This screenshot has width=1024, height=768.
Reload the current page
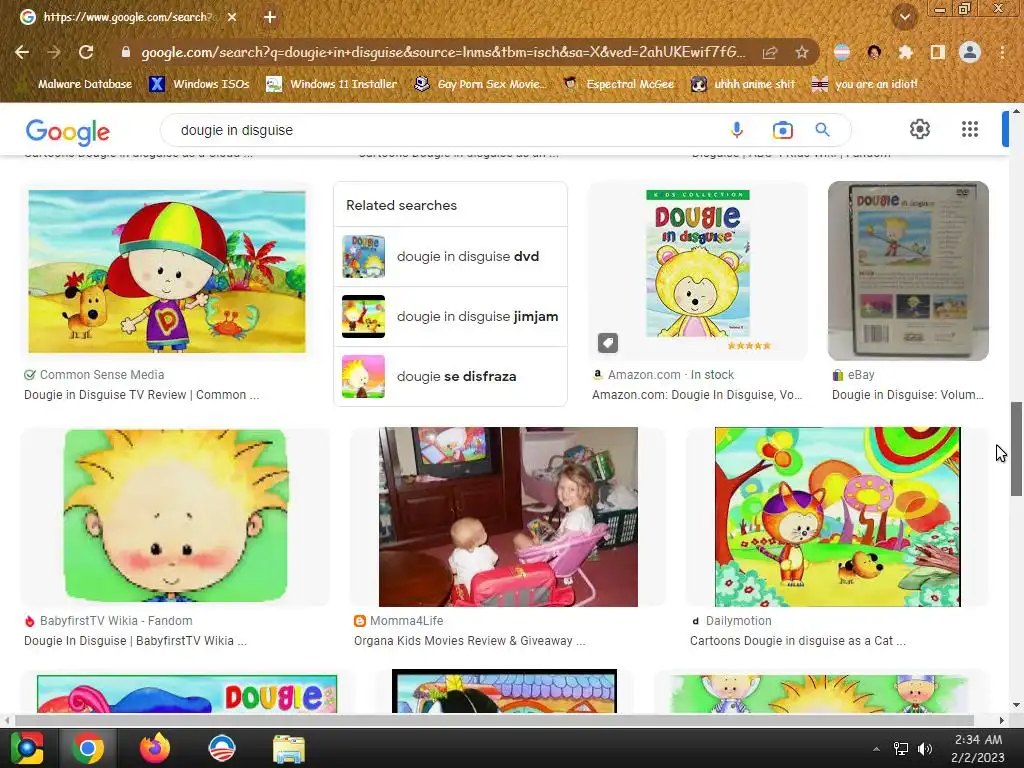(86, 52)
